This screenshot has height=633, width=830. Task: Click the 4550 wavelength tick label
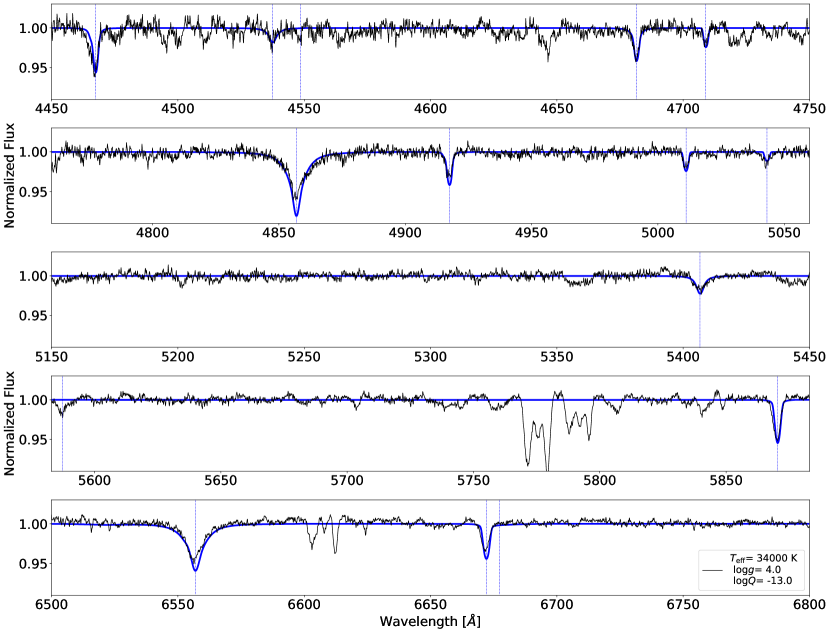(x=304, y=108)
